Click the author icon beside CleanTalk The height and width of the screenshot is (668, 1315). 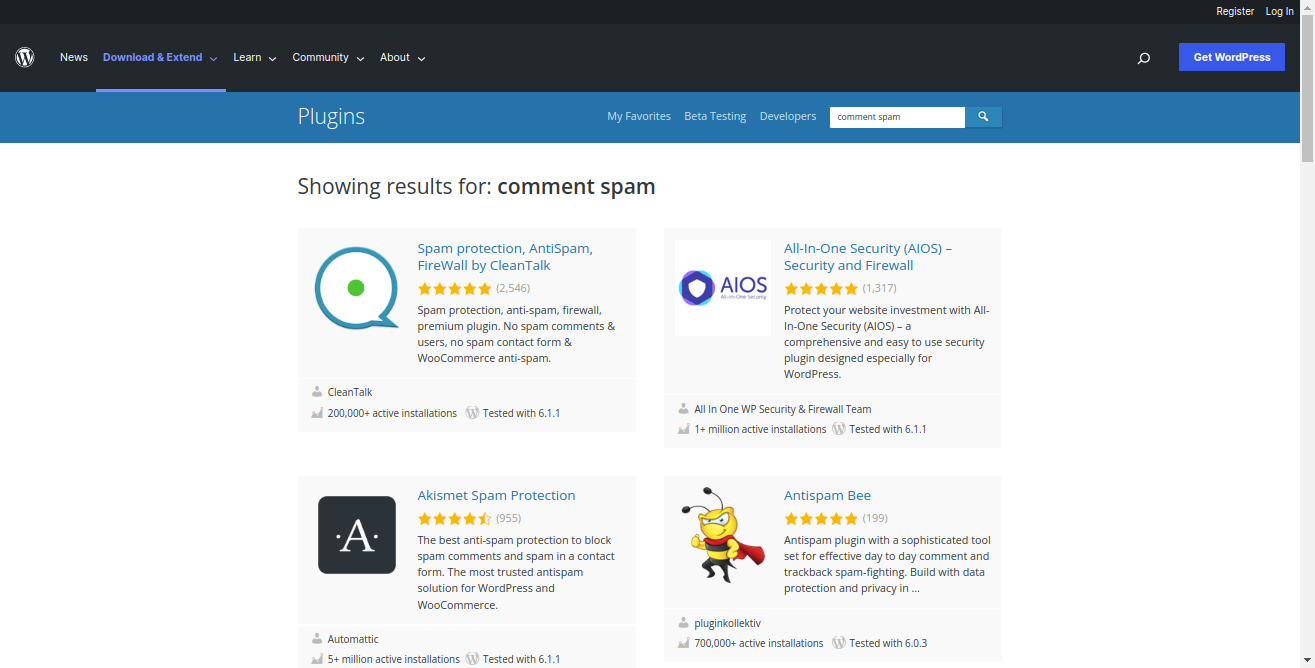pos(317,392)
